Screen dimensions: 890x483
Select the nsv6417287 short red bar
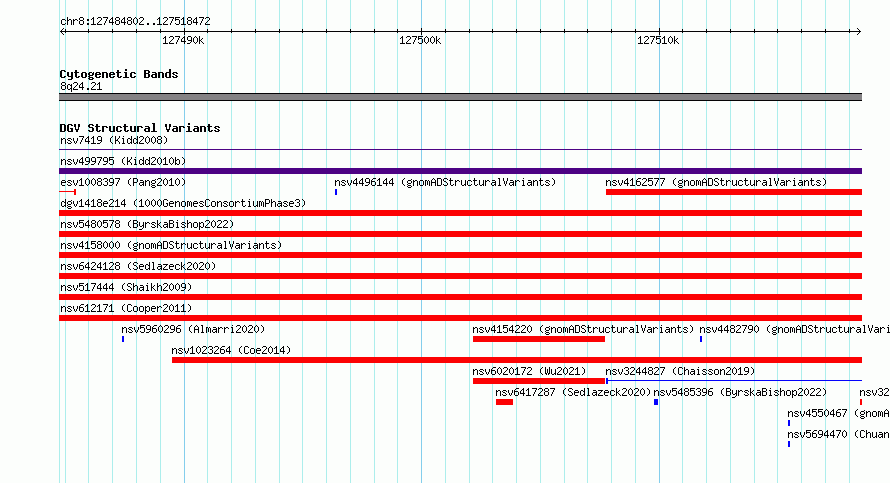(x=504, y=402)
